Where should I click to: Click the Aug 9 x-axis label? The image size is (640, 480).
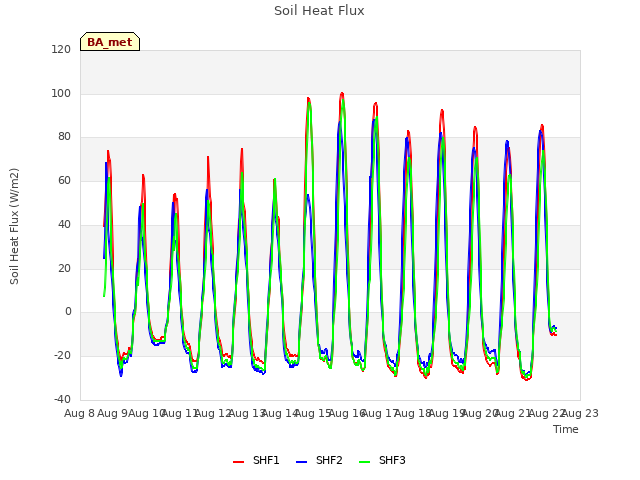click(113, 413)
